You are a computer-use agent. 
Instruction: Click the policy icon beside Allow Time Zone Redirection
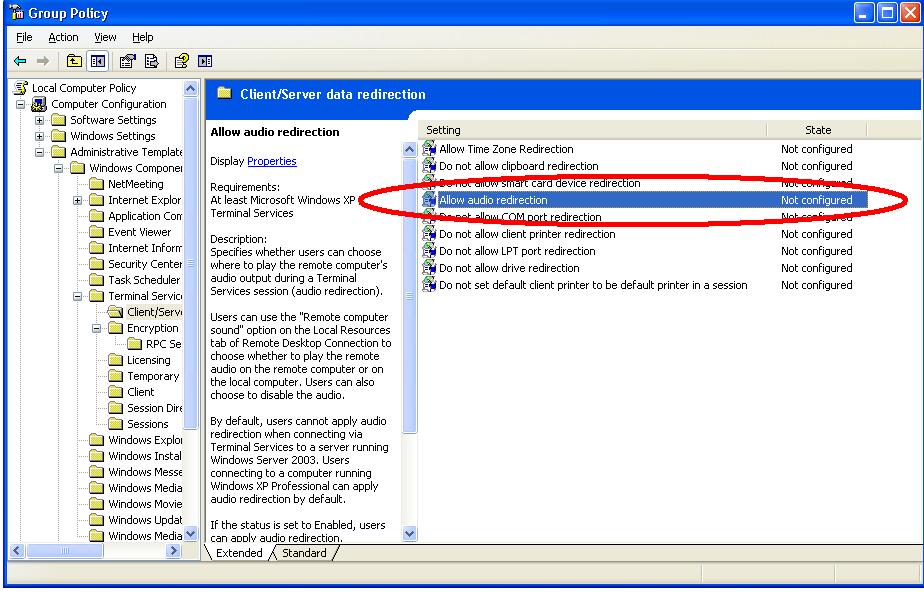pos(429,149)
